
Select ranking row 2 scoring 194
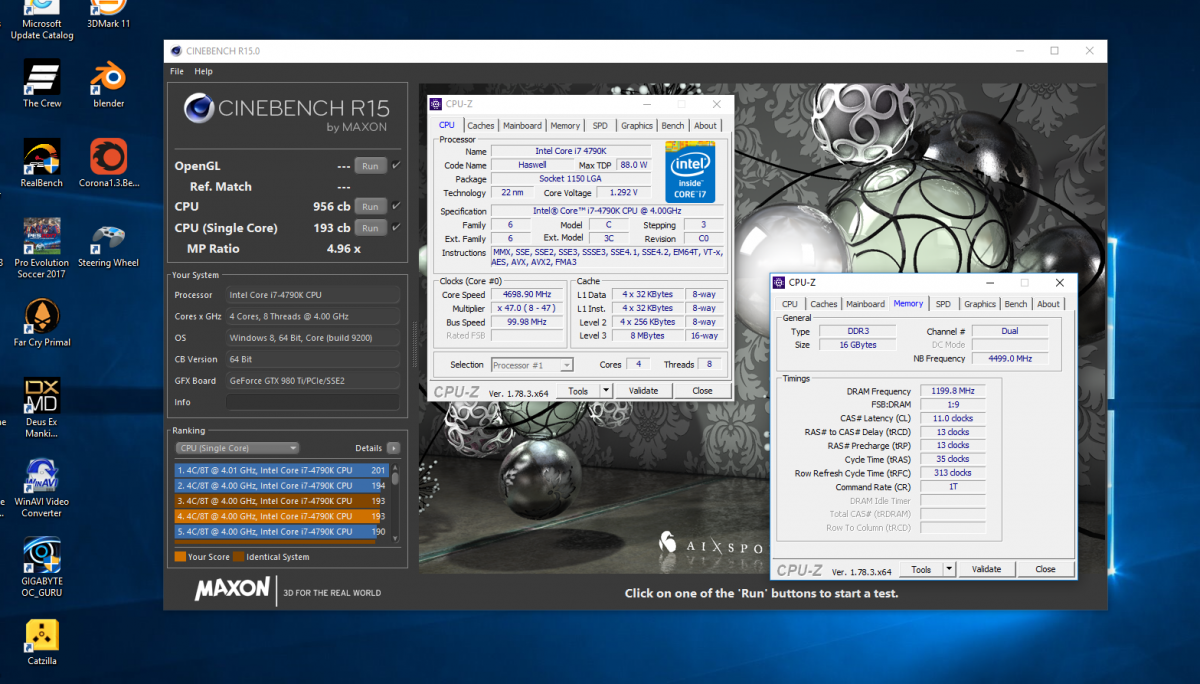click(x=281, y=485)
